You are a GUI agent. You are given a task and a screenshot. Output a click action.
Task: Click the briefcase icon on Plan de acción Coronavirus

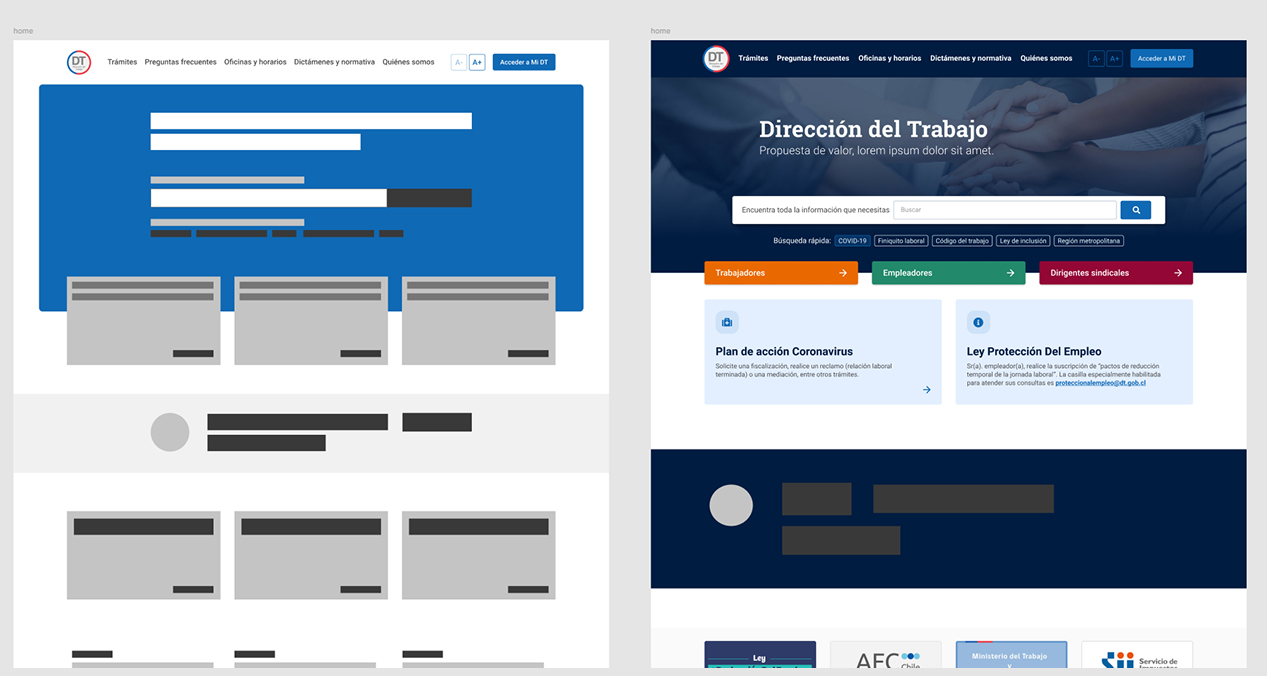[x=727, y=322]
